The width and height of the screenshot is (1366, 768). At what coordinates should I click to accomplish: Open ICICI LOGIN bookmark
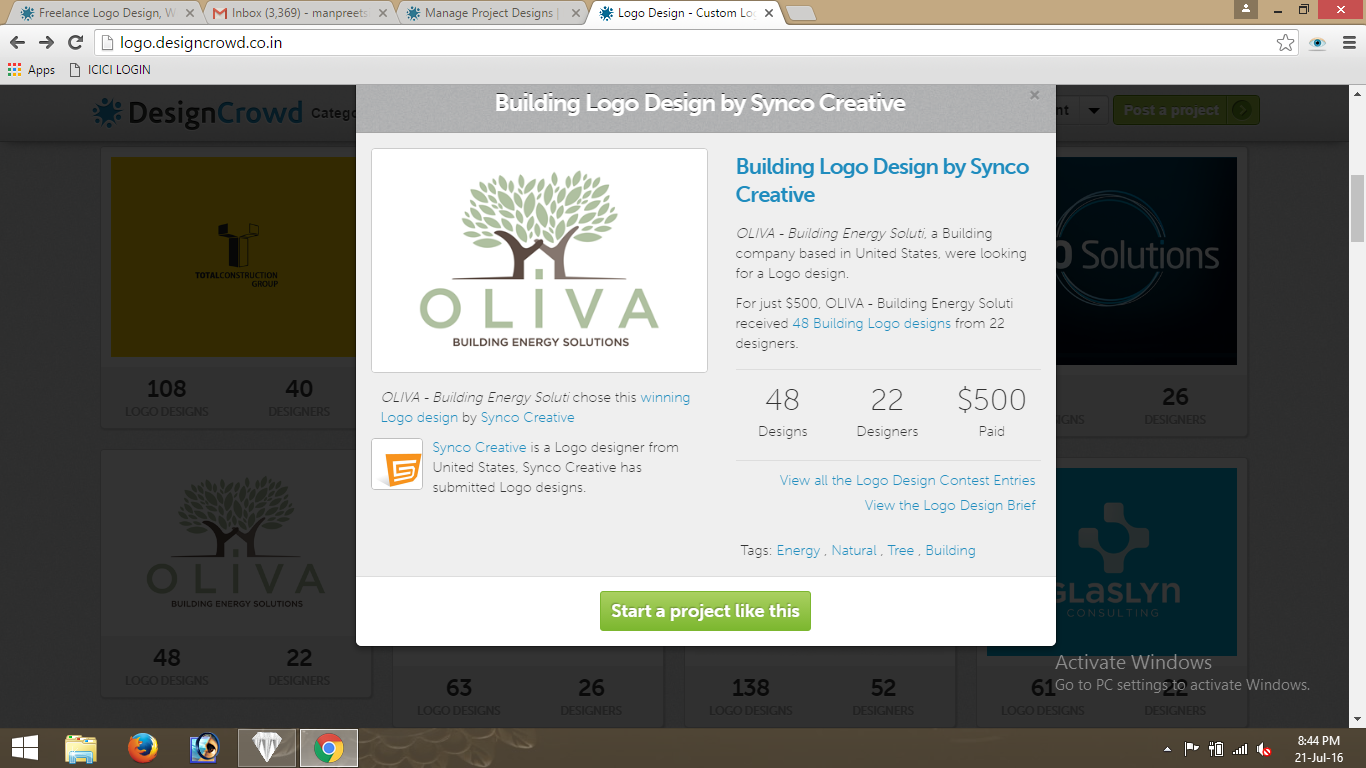coord(110,70)
